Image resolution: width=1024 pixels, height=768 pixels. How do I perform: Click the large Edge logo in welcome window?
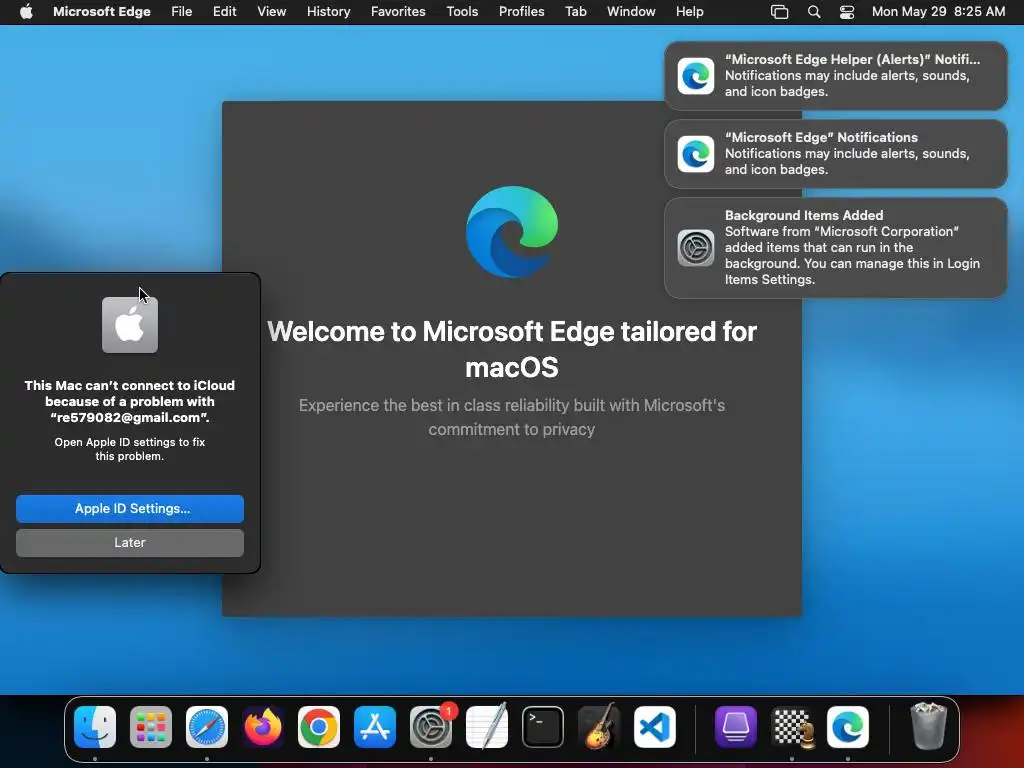click(512, 232)
